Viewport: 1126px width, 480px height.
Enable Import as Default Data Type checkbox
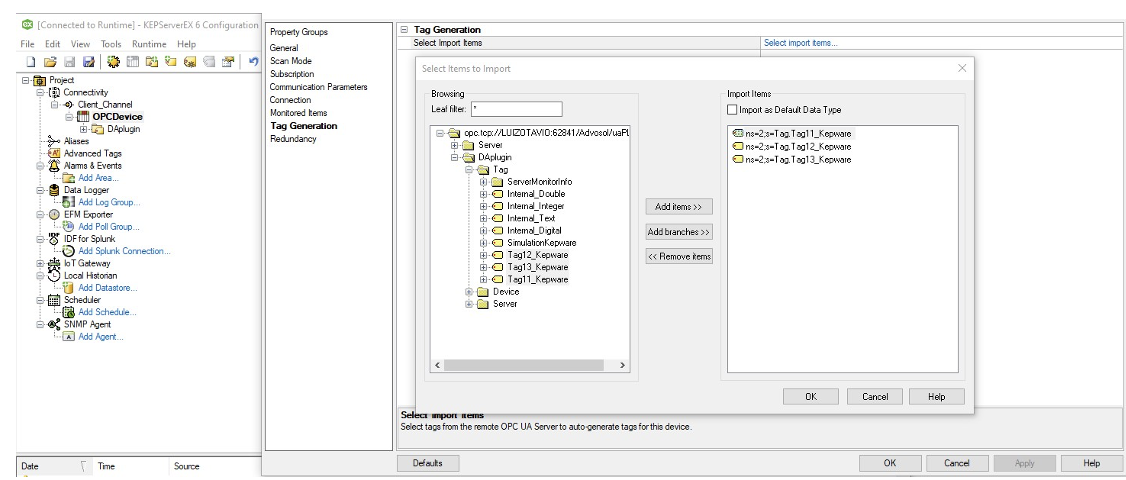click(x=732, y=110)
